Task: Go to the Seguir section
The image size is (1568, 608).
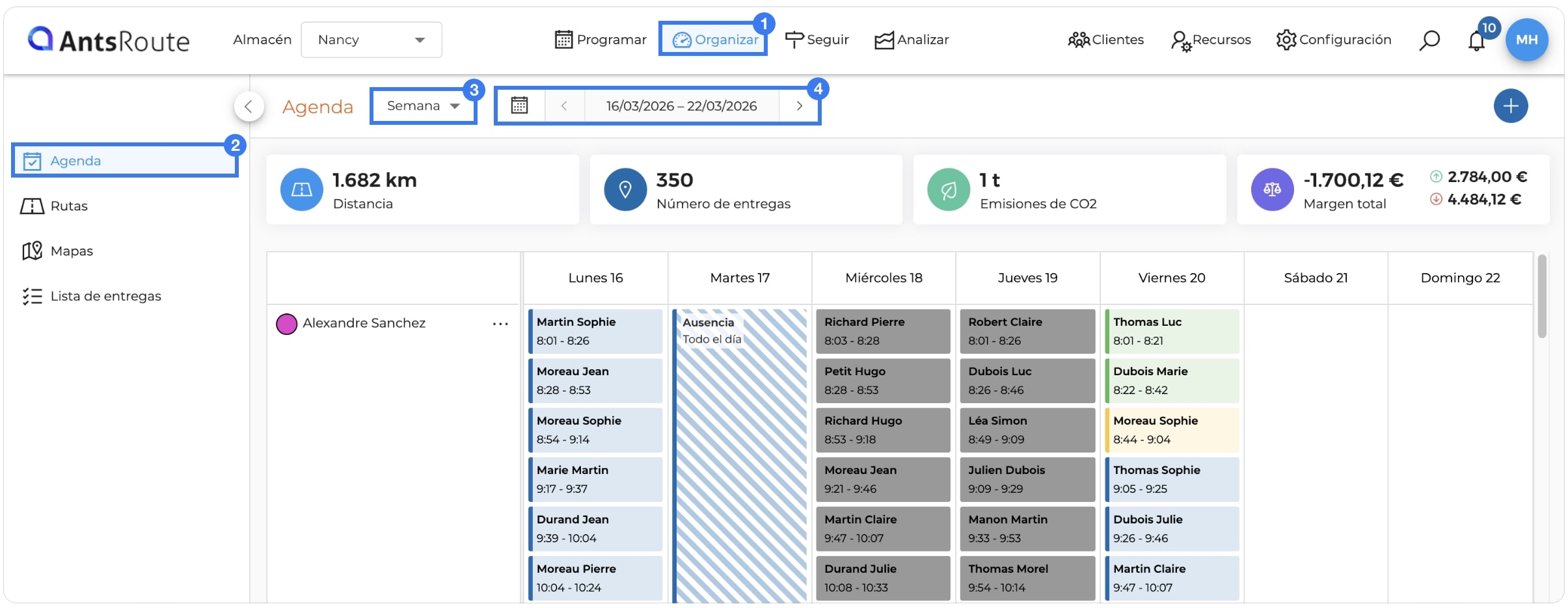Action: (x=817, y=40)
